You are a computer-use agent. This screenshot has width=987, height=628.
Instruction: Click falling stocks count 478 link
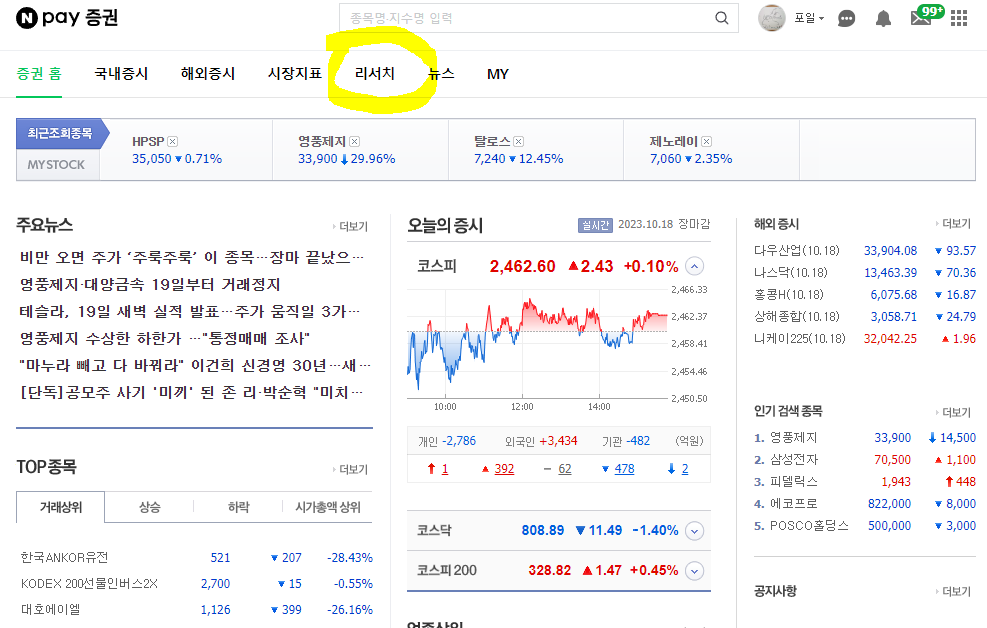[x=624, y=469]
